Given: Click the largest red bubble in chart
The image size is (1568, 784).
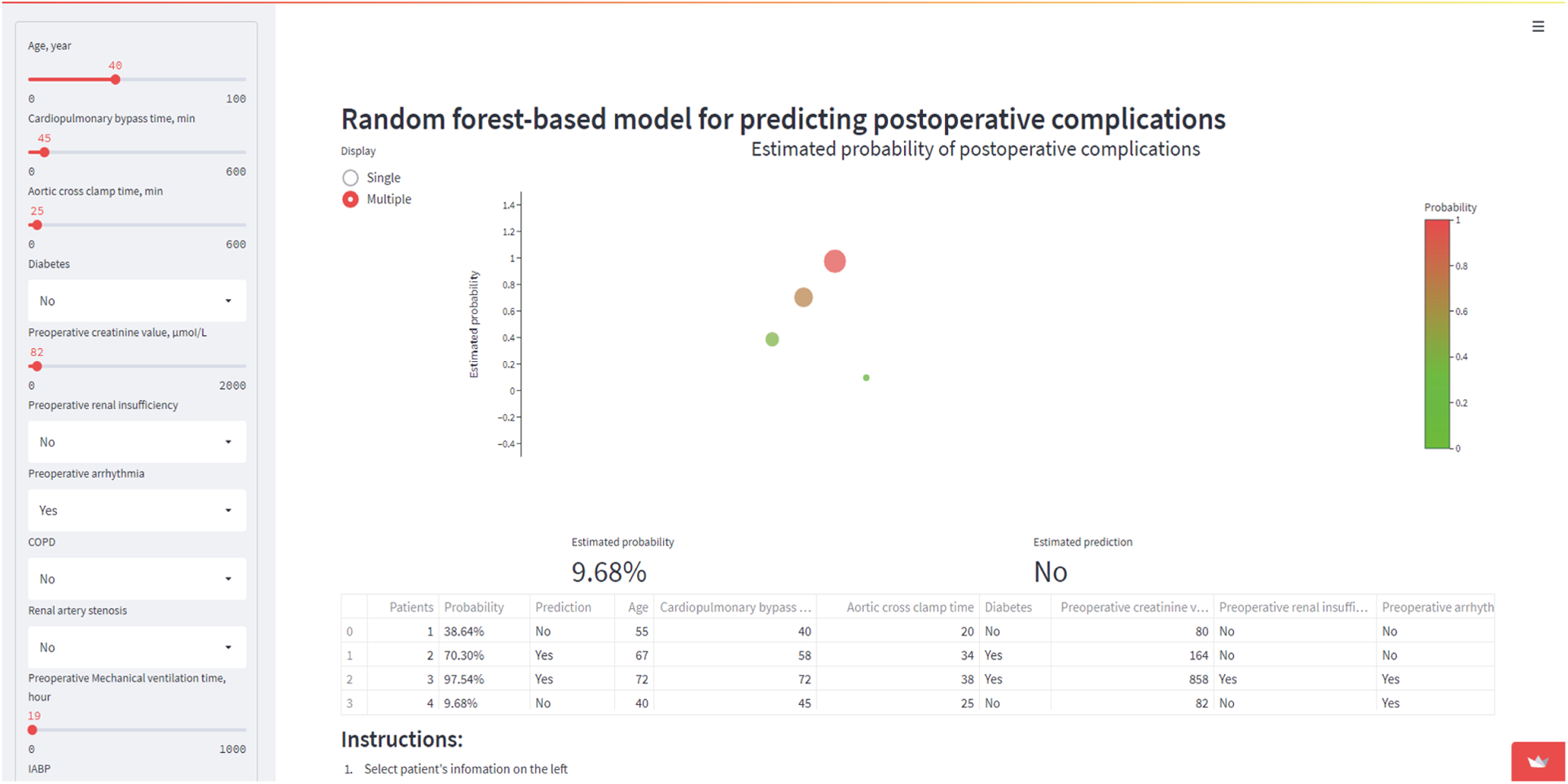Looking at the screenshot, I should [x=834, y=262].
